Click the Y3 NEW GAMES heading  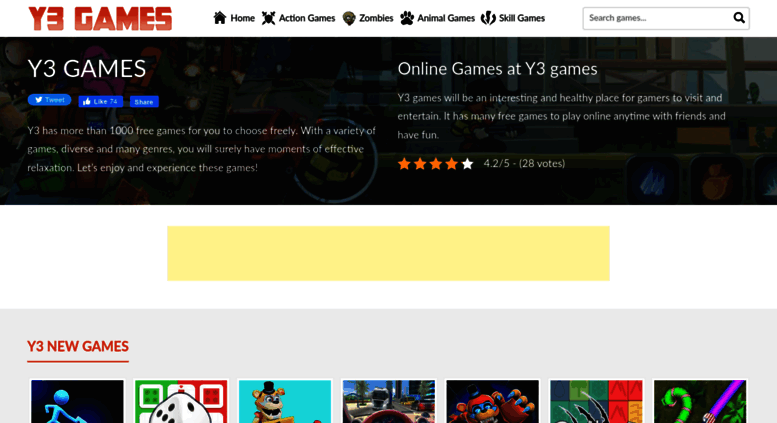(x=78, y=346)
